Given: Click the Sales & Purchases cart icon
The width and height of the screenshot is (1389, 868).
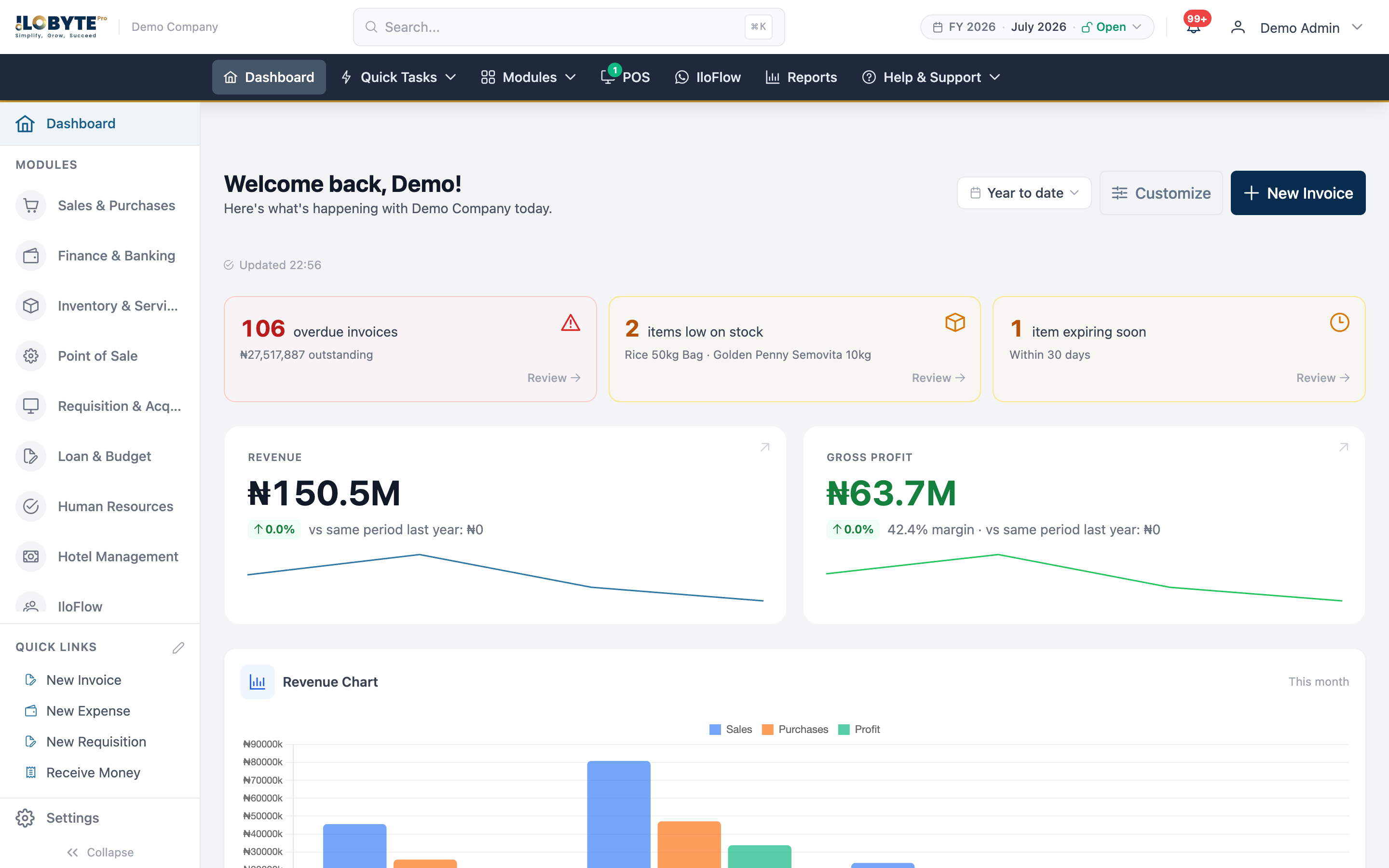Looking at the screenshot, I should click(x=31, y=205).
